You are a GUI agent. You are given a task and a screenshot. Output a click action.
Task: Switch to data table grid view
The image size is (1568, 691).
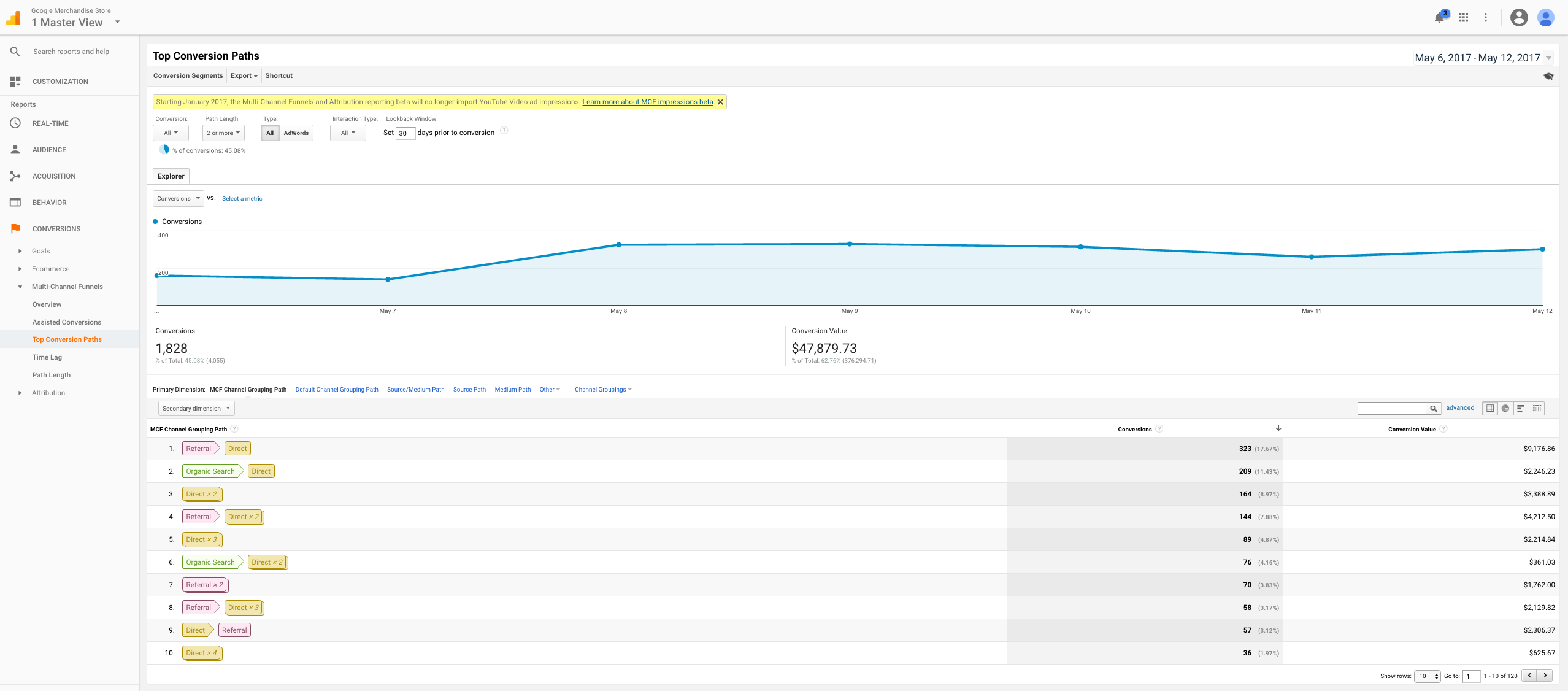pyautogui.click(x=1490, y=409)
